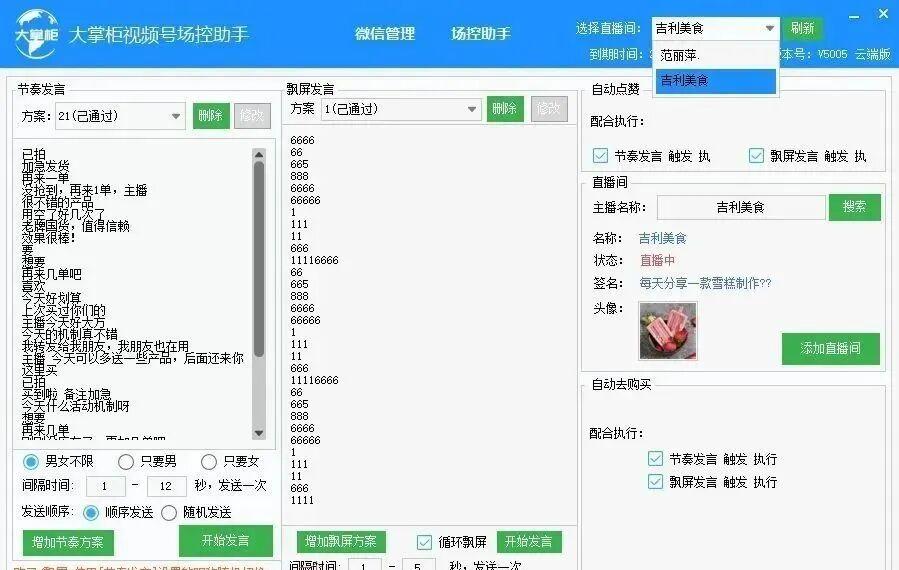
Task: Select the line 买到啦 备注加急
Action: pyautogui.click(x=66, y=395)
